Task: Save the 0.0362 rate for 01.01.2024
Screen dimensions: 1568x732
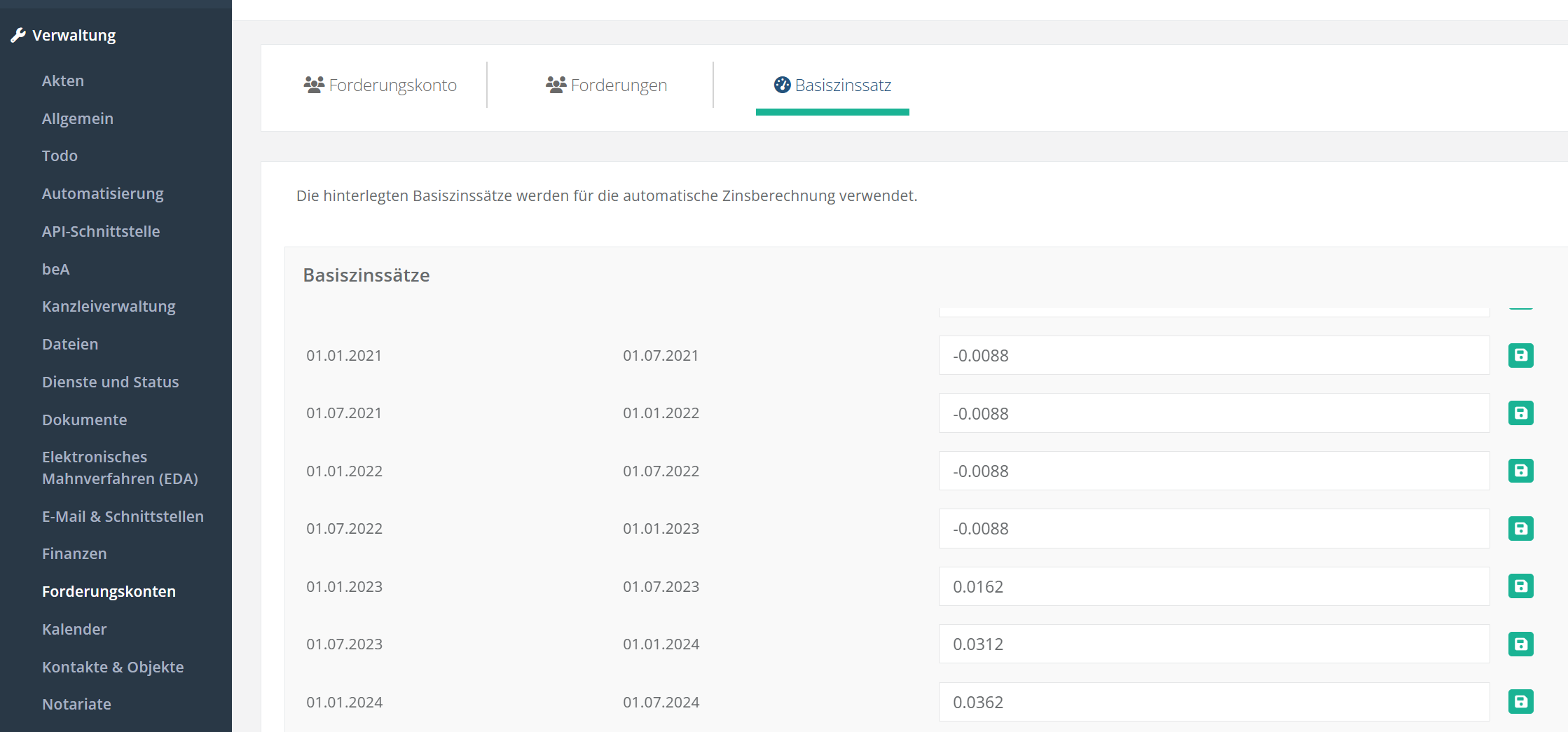Action: (x=1520, y=701)
